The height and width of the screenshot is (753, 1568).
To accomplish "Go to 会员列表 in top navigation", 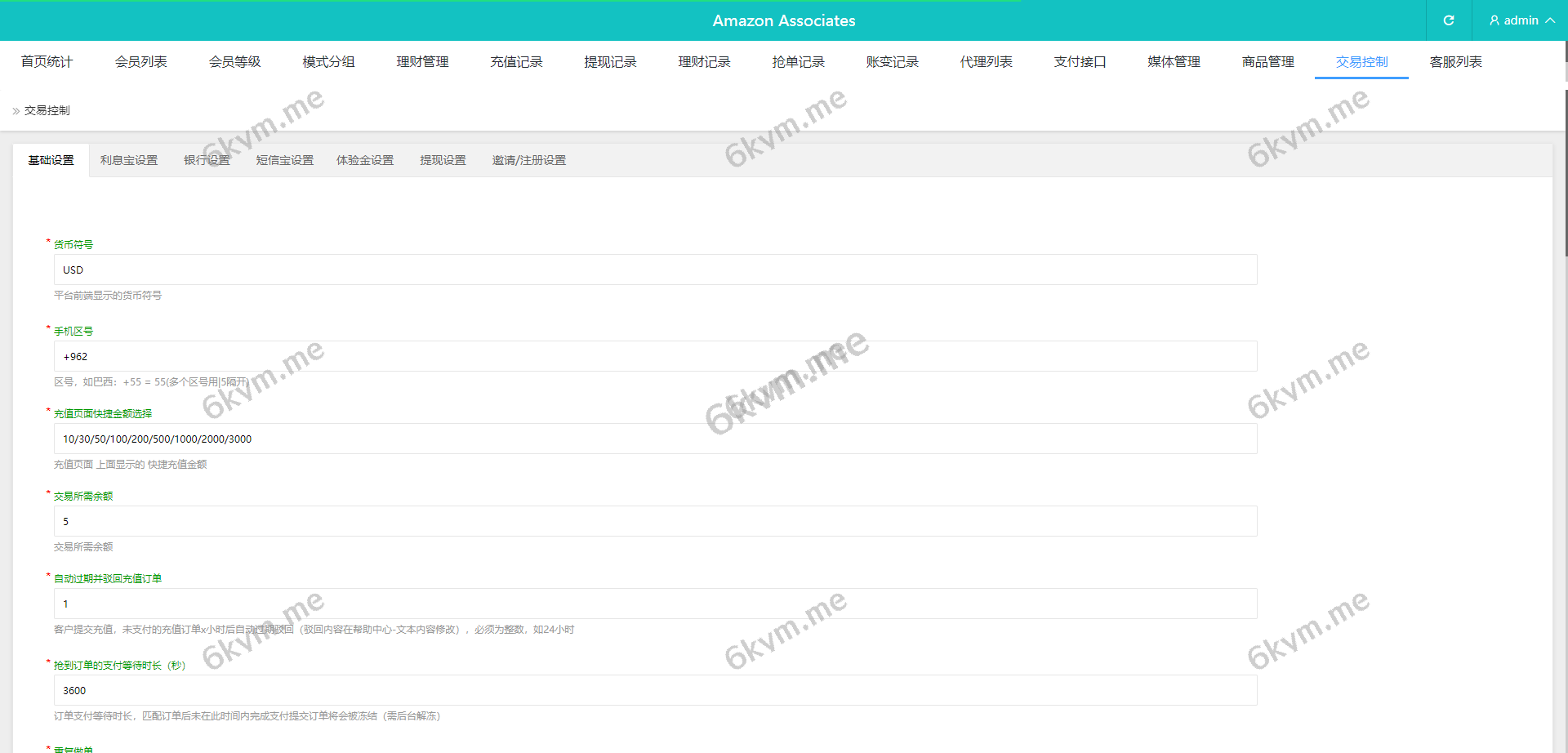I will pyautogui.click(x=140, y=62).
